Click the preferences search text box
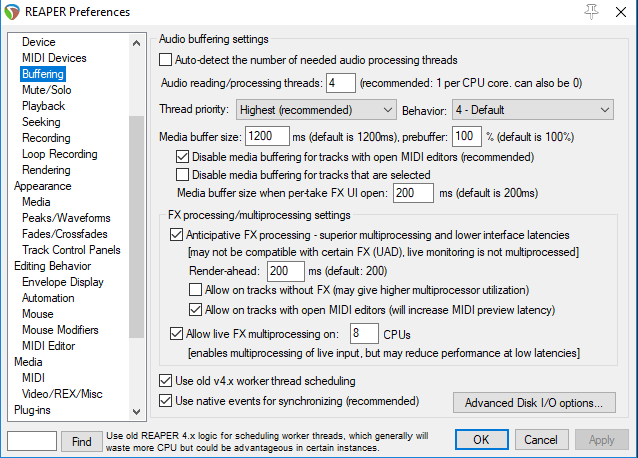This screenshot has height=458, width=638. coord(31,440)
